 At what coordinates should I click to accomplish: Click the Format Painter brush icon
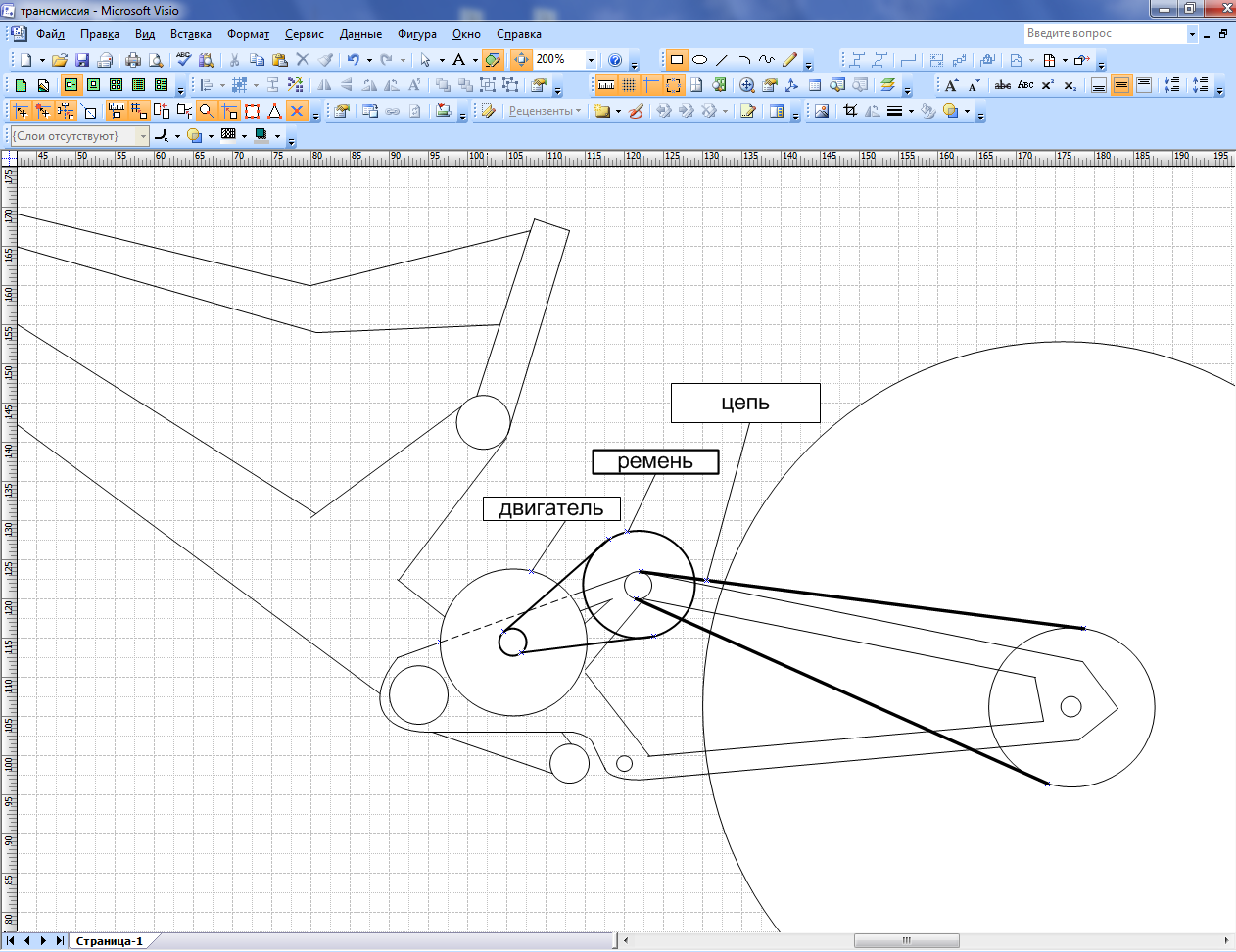[x=325, y=60]
